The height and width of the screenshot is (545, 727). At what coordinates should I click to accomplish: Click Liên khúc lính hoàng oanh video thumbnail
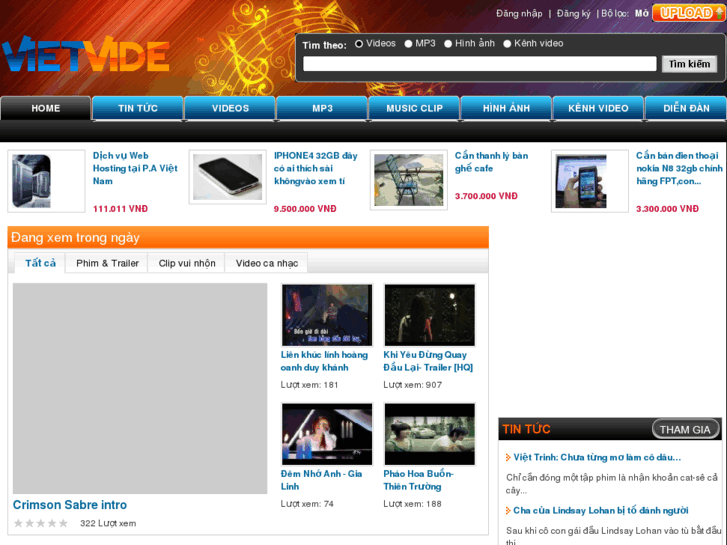click(327, 315)
